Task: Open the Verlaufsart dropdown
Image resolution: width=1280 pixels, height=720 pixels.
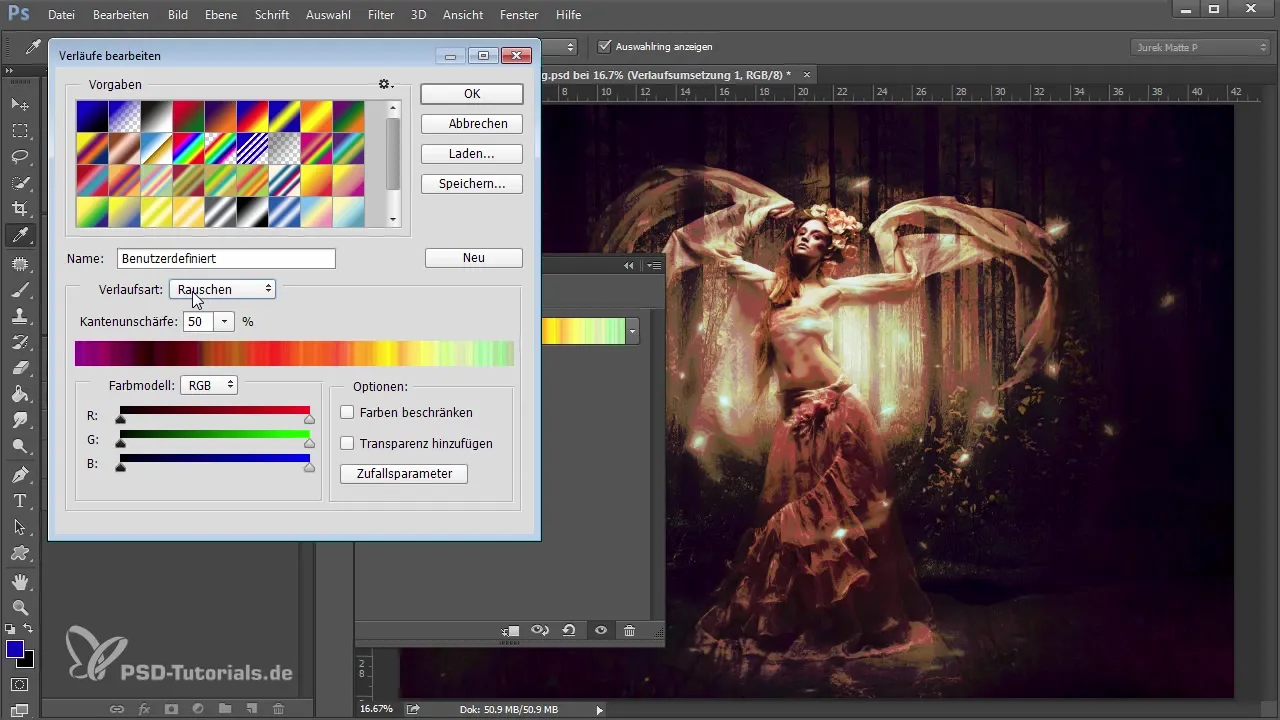Action: click(222, 289)
